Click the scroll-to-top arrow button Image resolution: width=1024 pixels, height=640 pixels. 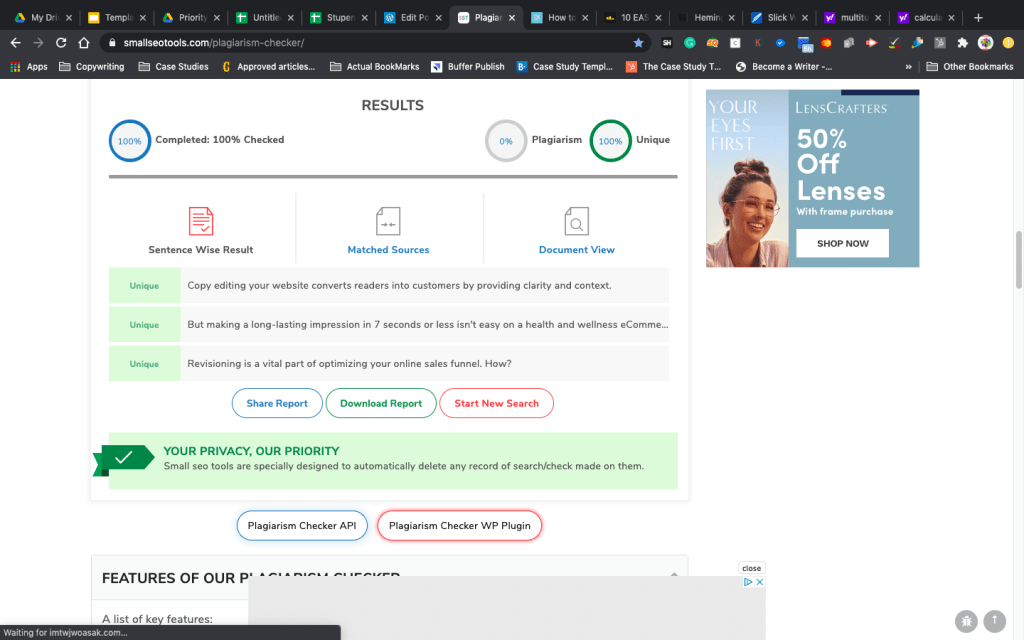[994, 621]
